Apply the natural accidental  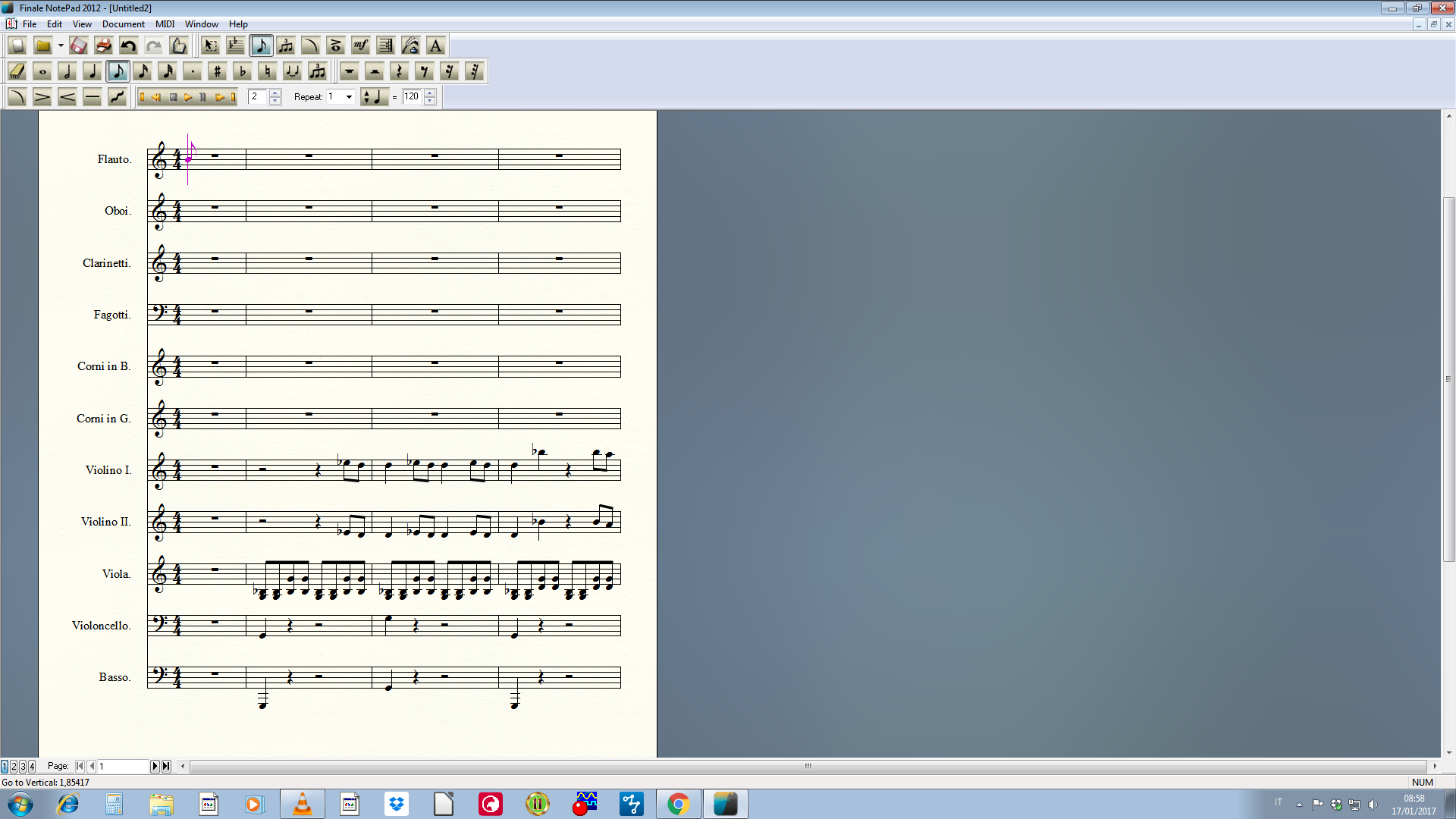pyautogui.click(x=268, y=71)
